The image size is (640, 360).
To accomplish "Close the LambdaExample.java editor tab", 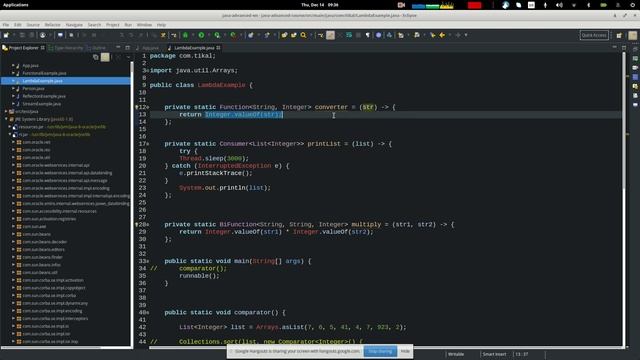I will click(x=218, y=48).
